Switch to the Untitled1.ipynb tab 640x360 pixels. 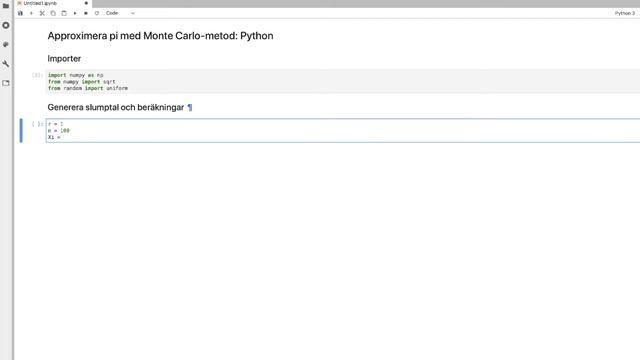[x=40, y=3]
